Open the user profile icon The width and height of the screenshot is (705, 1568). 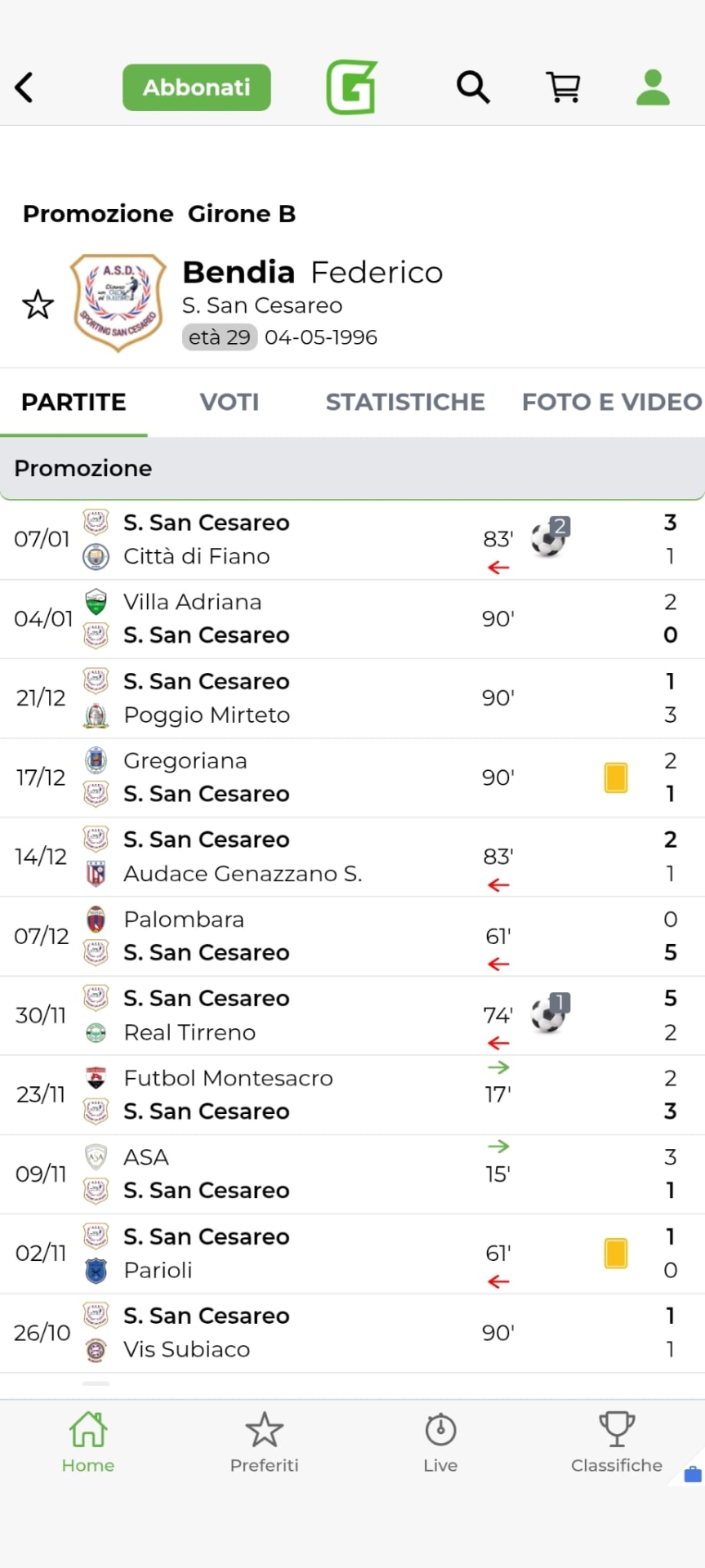coord(653,87)
